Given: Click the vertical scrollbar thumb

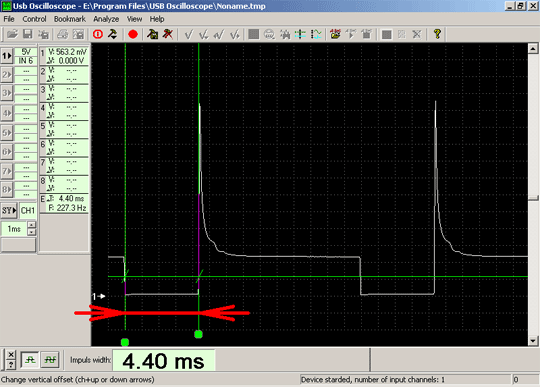Looking at the screenshot, I should pos(533,198).
